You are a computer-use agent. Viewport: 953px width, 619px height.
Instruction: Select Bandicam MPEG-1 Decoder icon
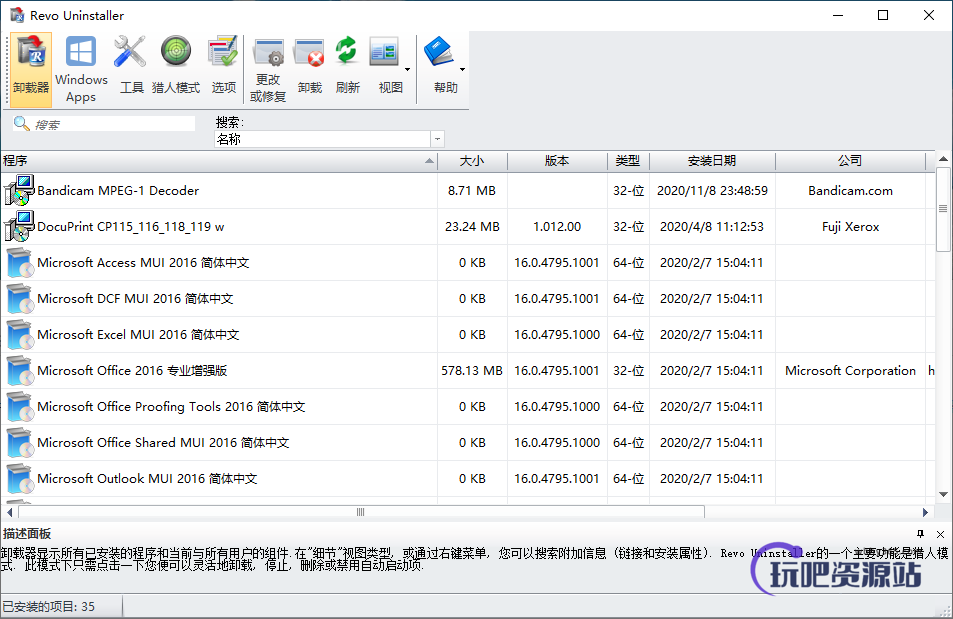tap(19, 190)
